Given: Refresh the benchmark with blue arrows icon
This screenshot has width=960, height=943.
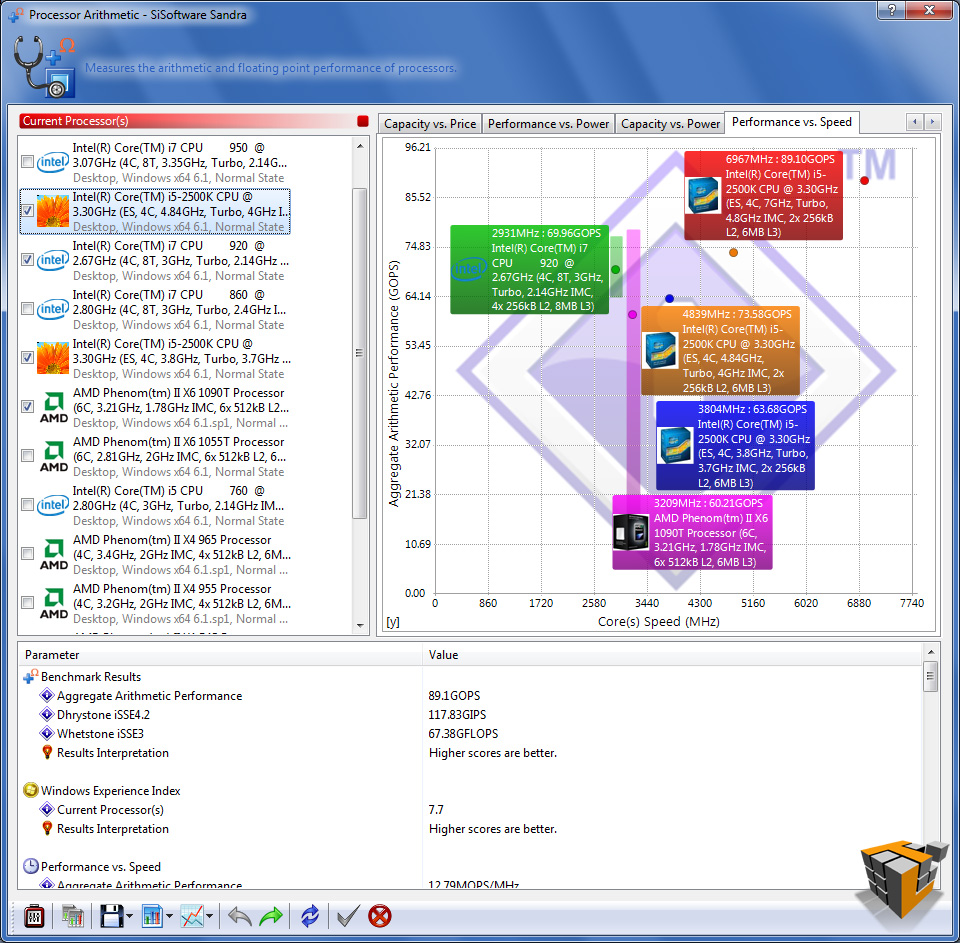Looking at the screenshot, I should point(310,916).
